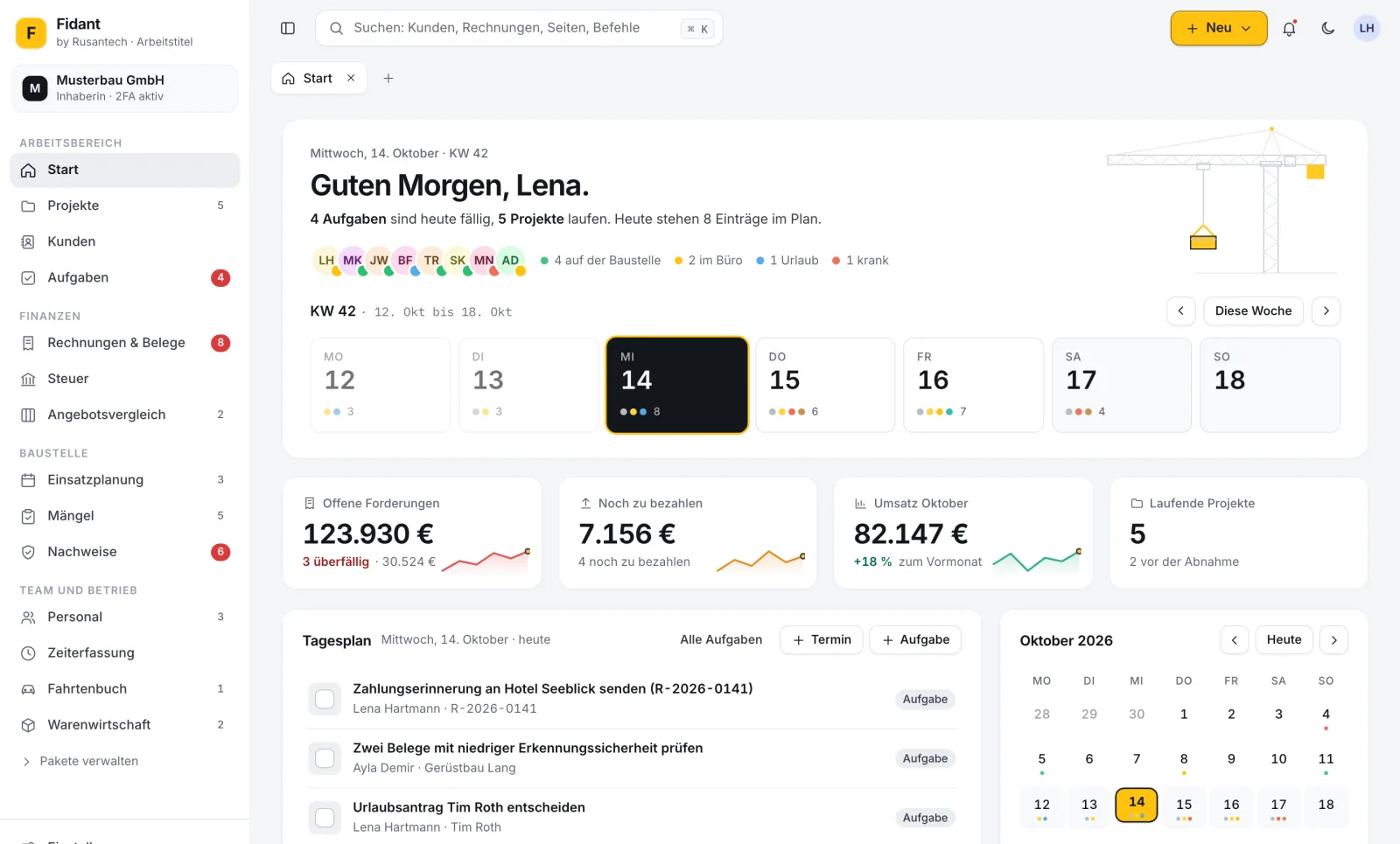Viewport: 1400px width, 844px height.
Task: Open the Neu dropdown button
Action: click(x=1218, y=28)
